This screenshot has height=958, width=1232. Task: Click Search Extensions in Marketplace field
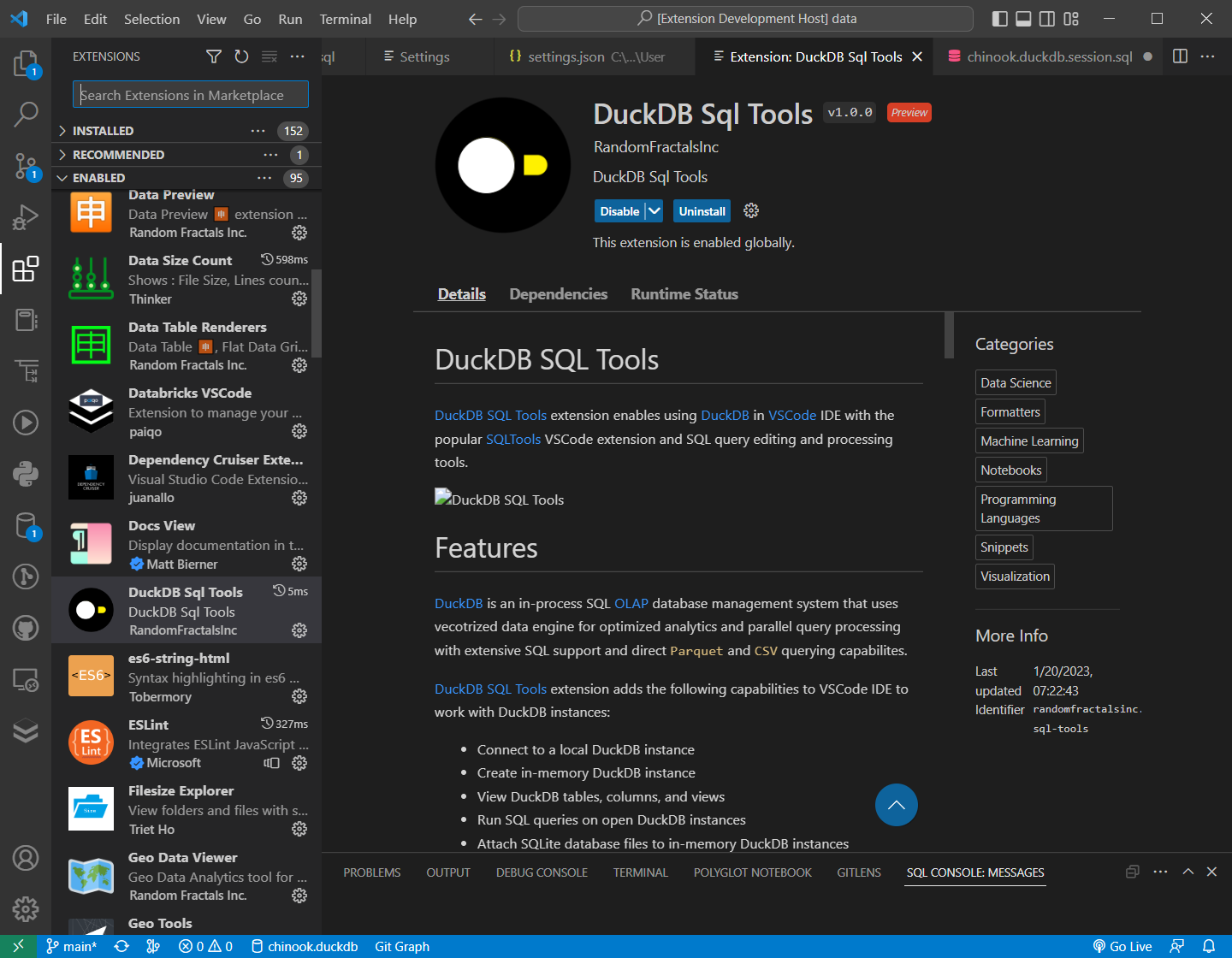(x=191, y=95)
